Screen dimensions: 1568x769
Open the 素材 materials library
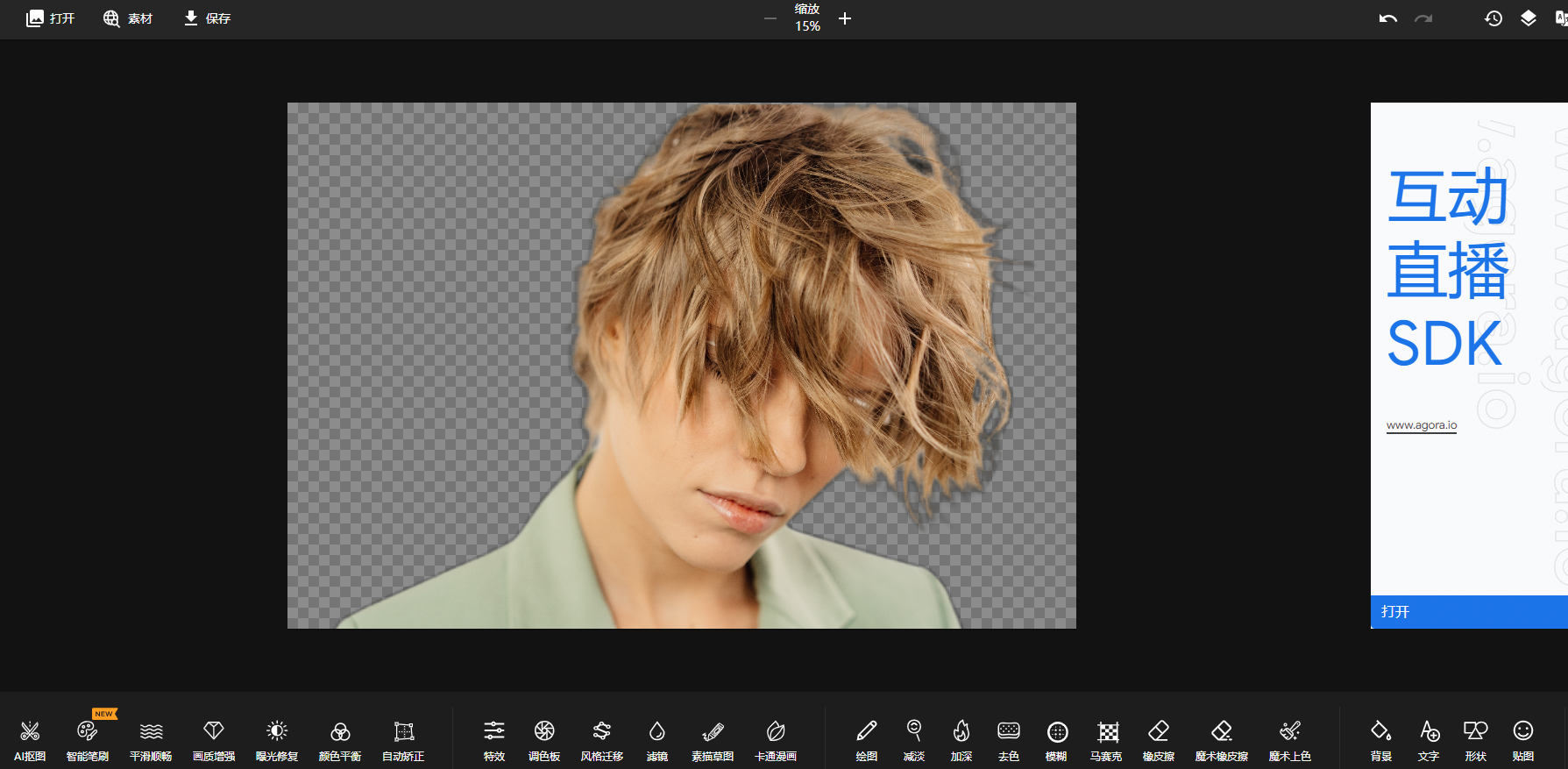[128, 18]
